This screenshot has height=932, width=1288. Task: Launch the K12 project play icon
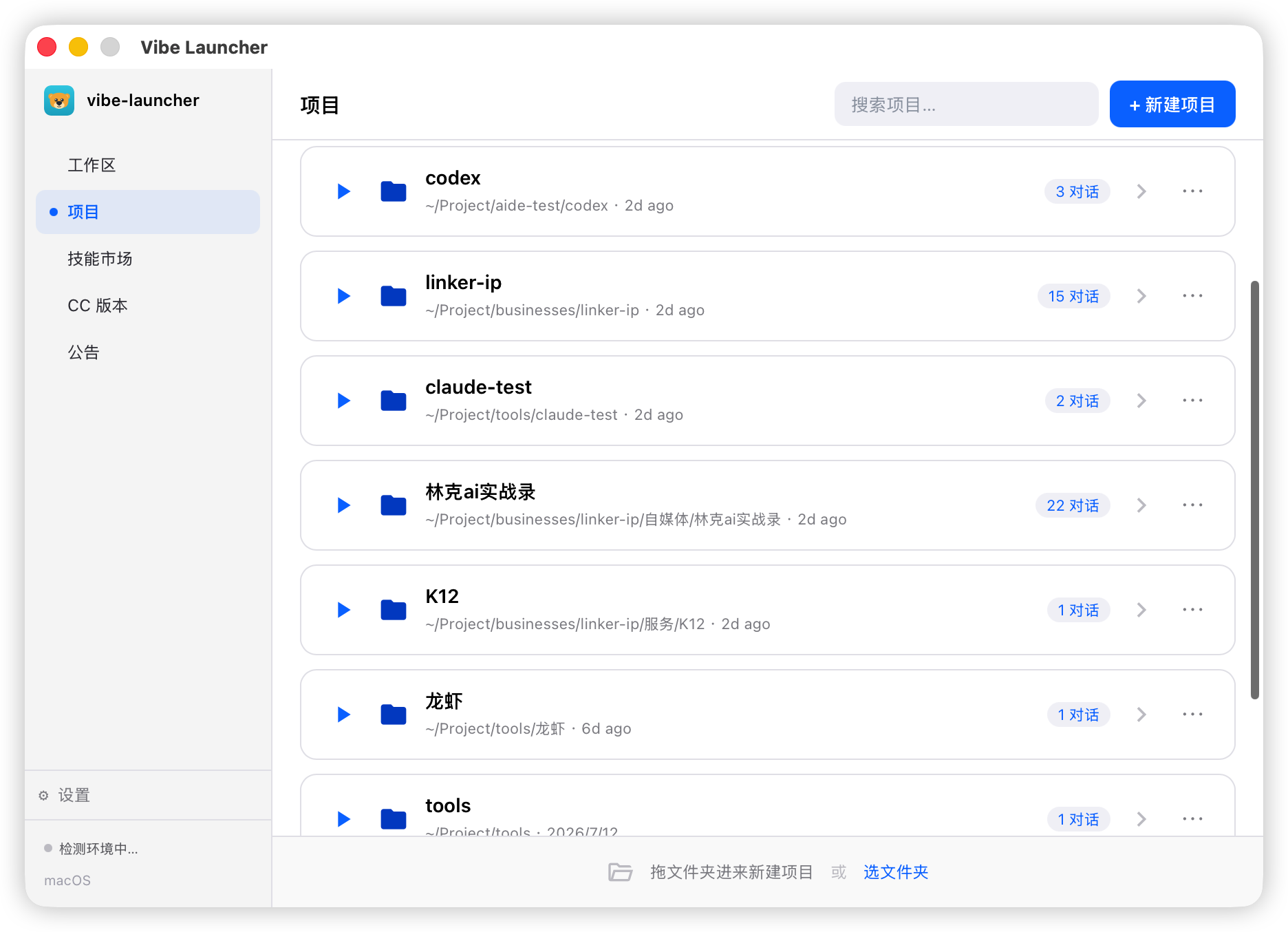click(344, 610)
